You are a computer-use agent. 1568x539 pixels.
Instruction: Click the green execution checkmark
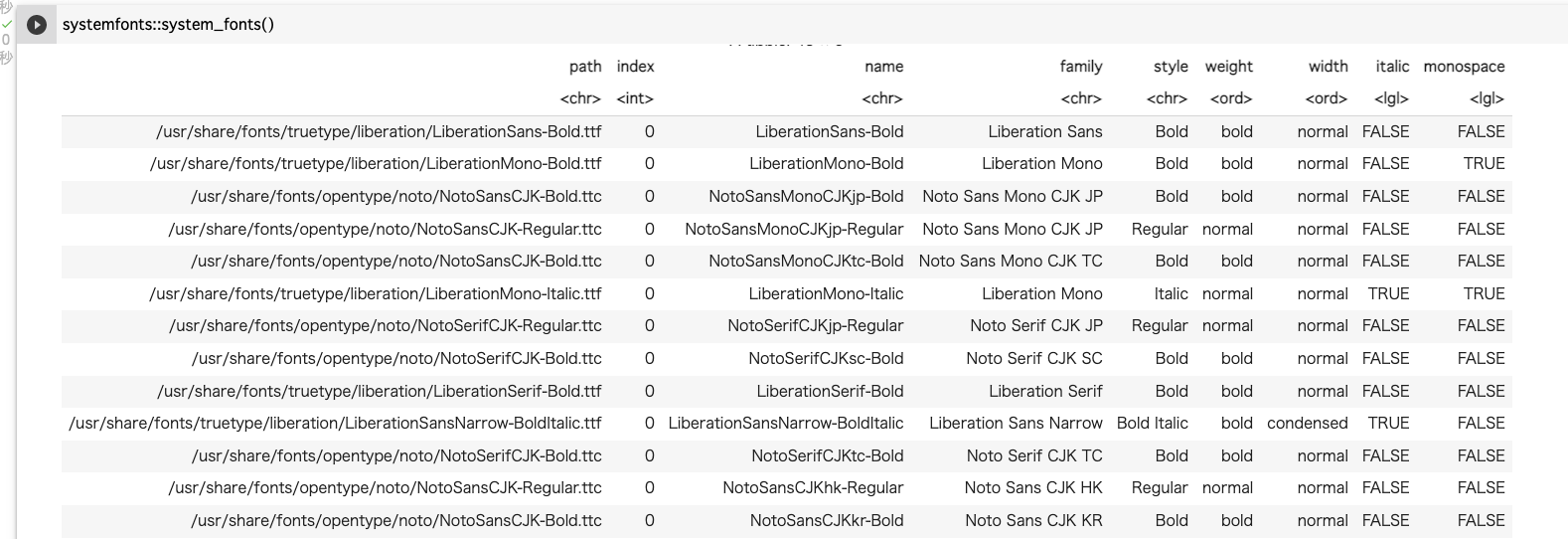[7, 23]
